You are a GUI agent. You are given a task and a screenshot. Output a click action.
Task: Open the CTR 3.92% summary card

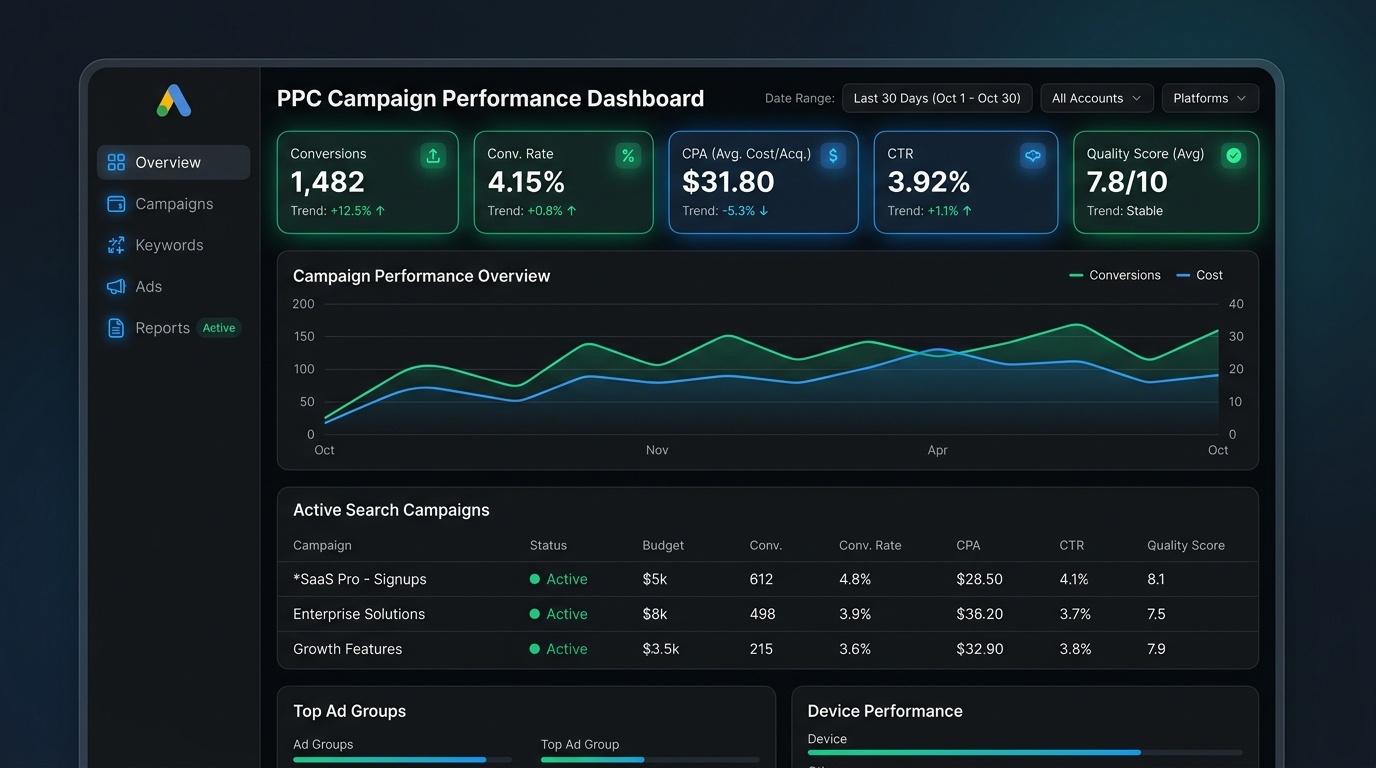pyautogui.click(x=966, y=182)
